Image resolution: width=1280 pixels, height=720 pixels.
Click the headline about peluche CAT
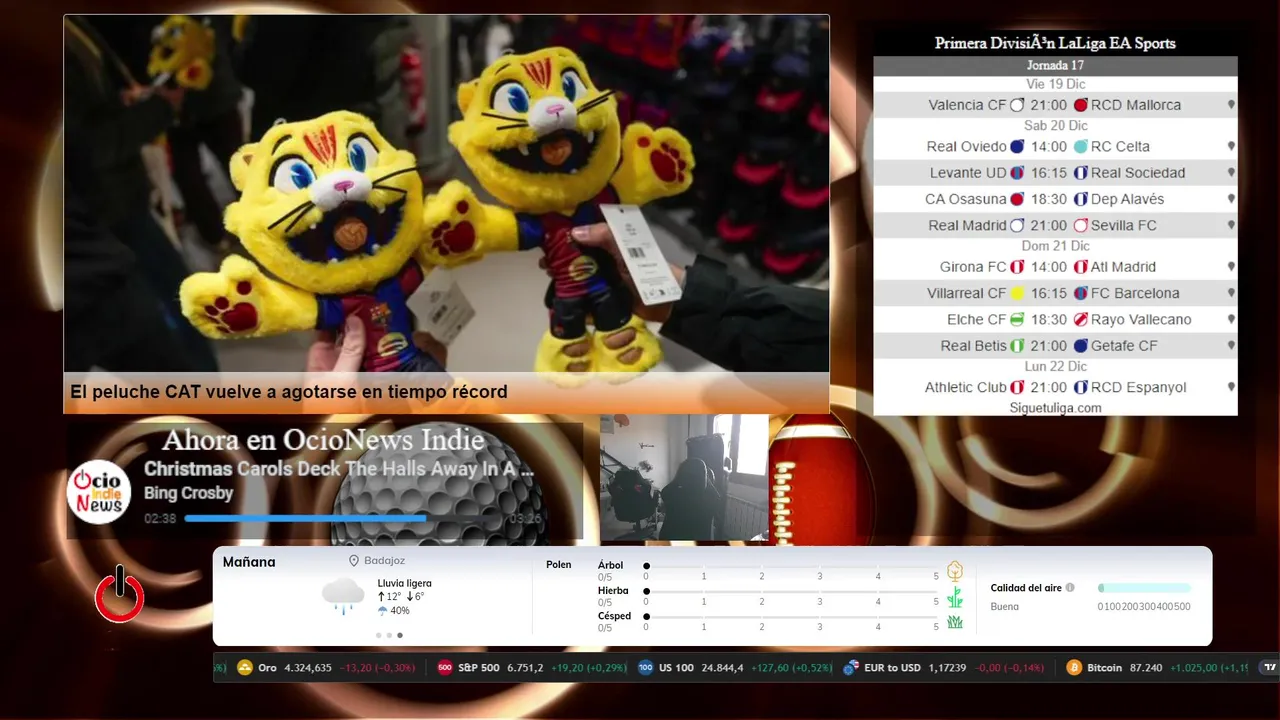click(289, 392)
